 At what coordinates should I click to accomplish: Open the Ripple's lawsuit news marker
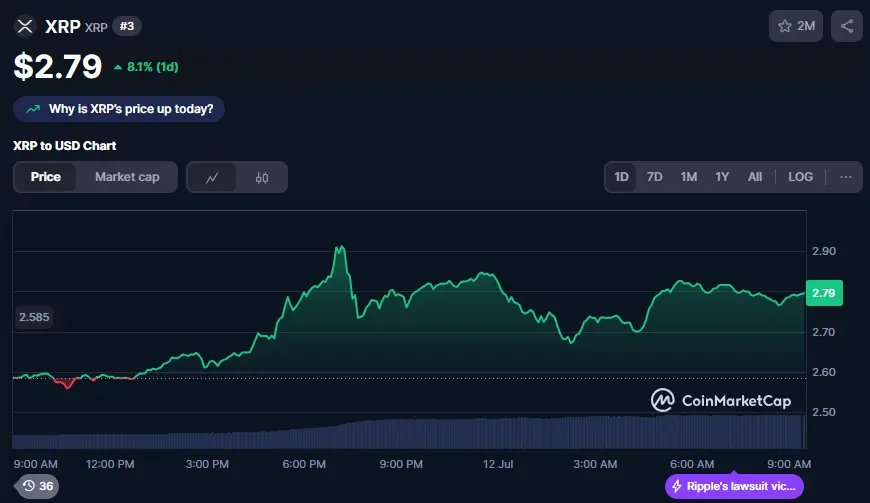[x=734, y=486]
